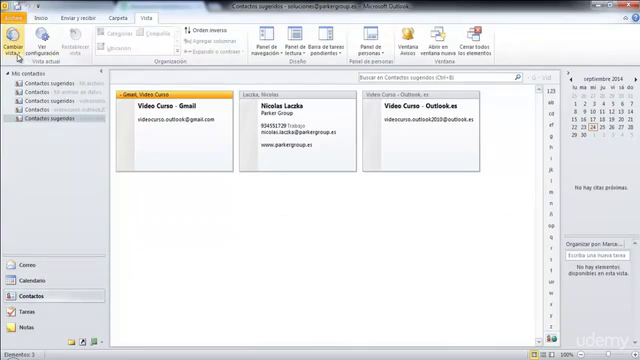
Task: Select the Video Curso - Gmail contact card
Action: coord(175,131)
